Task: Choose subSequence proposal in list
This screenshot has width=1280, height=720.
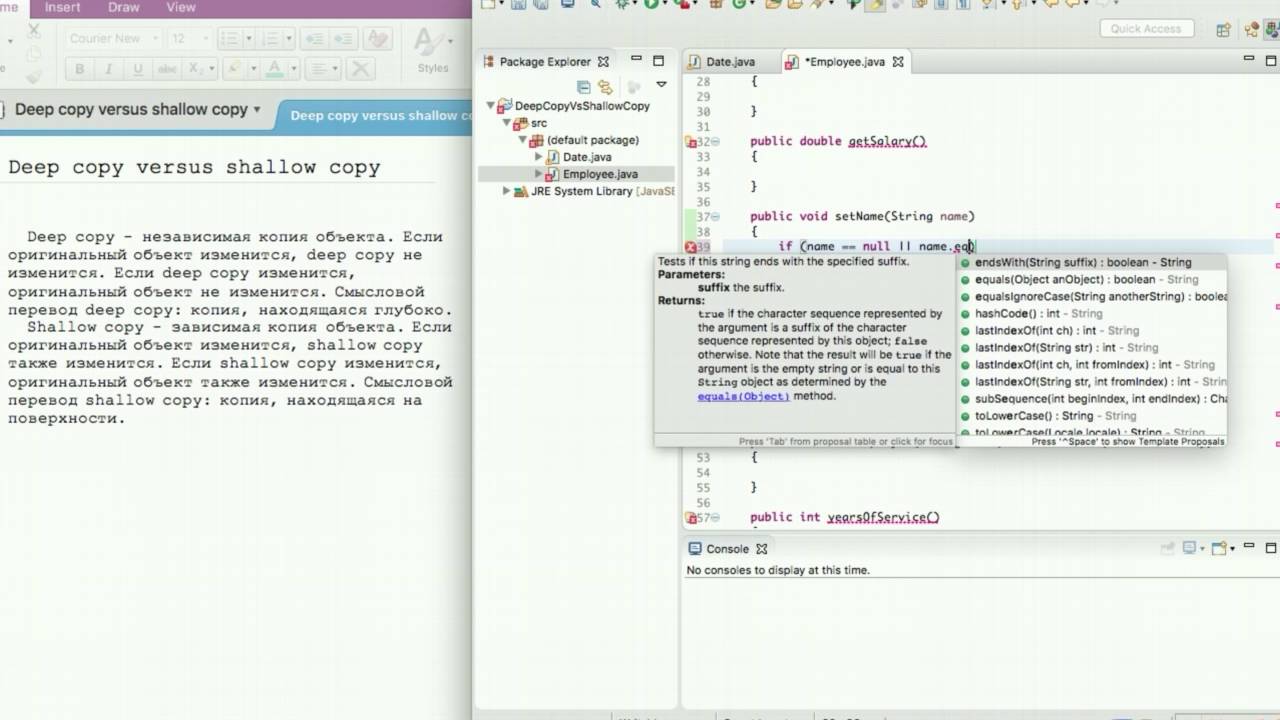Action: (1091, 398)
